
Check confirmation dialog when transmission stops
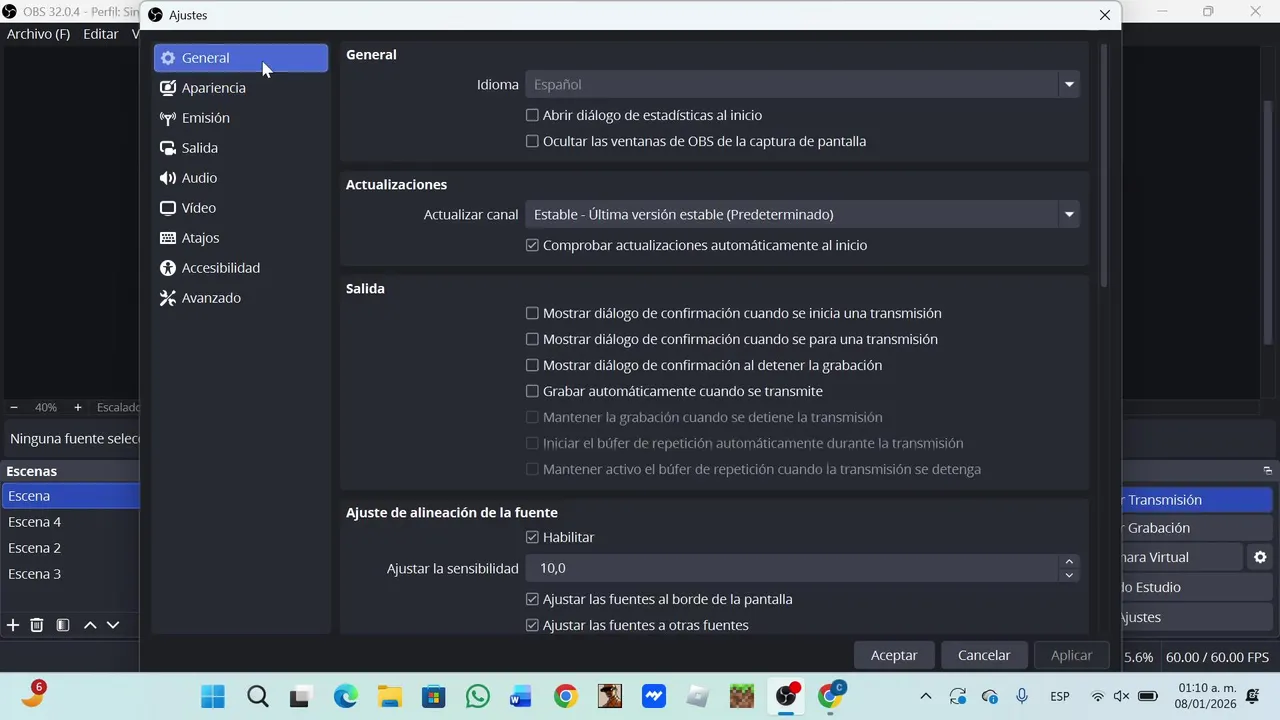[532, 339]
